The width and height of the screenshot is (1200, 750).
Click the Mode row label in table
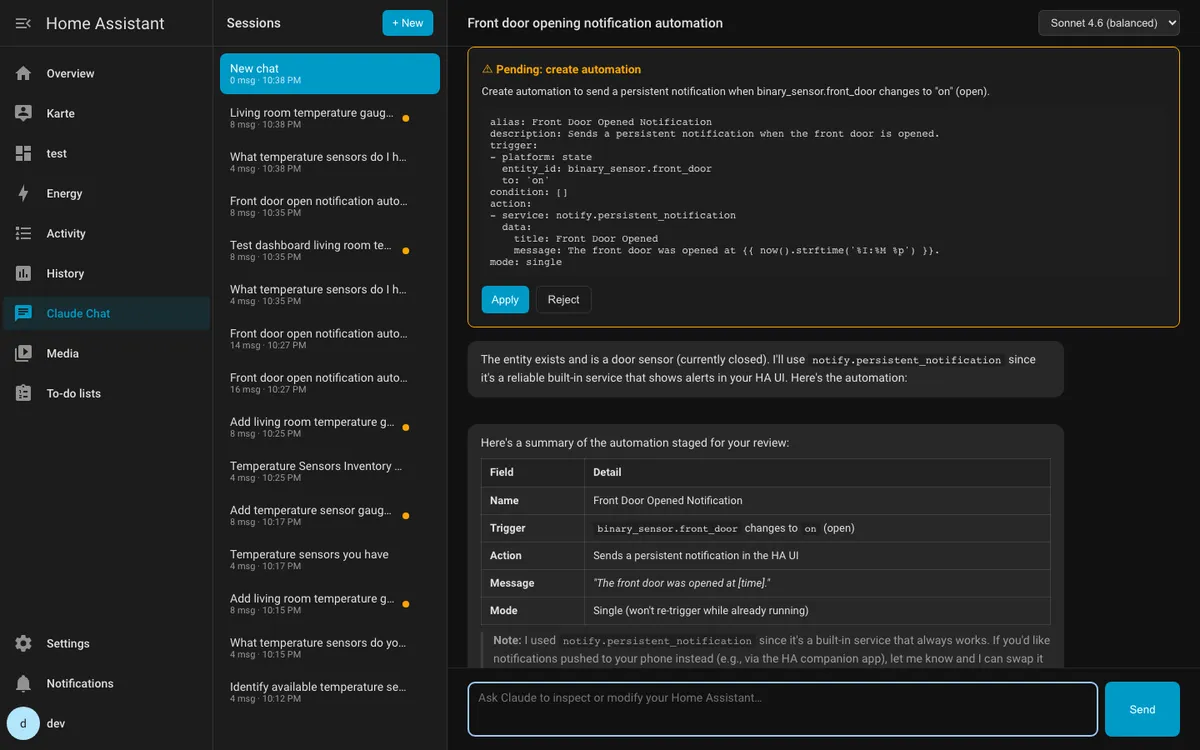503,610
